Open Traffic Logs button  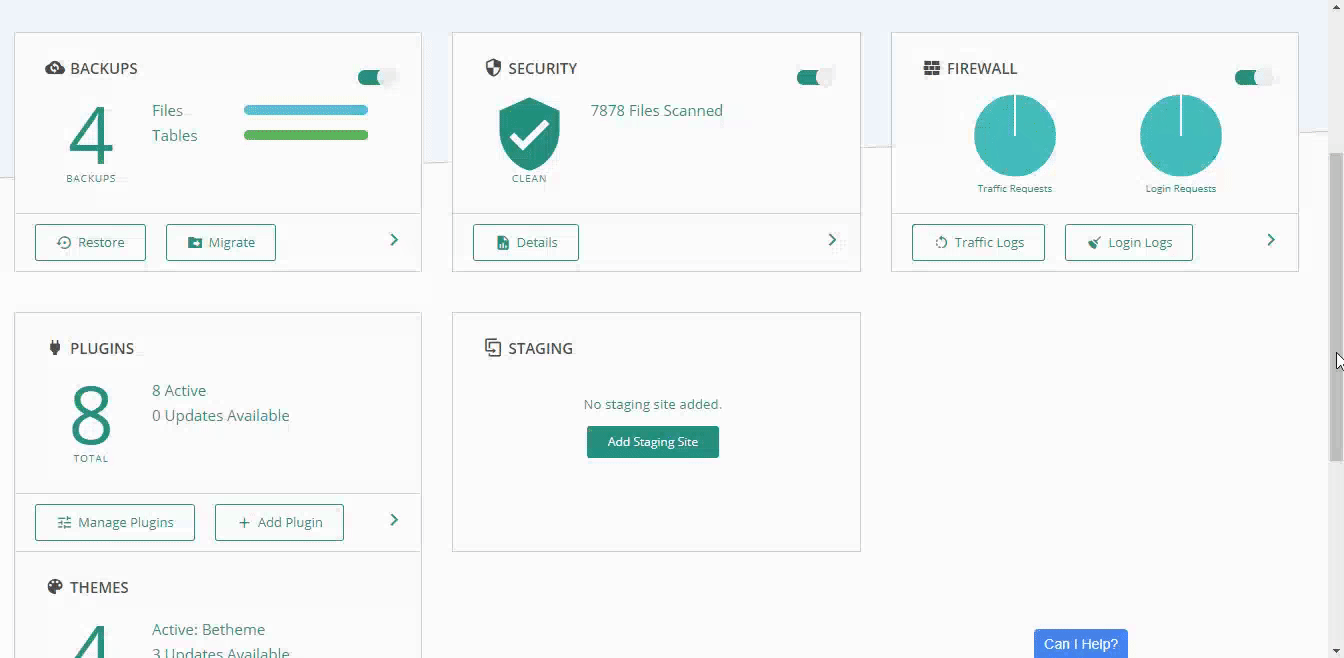click(978, 242)
